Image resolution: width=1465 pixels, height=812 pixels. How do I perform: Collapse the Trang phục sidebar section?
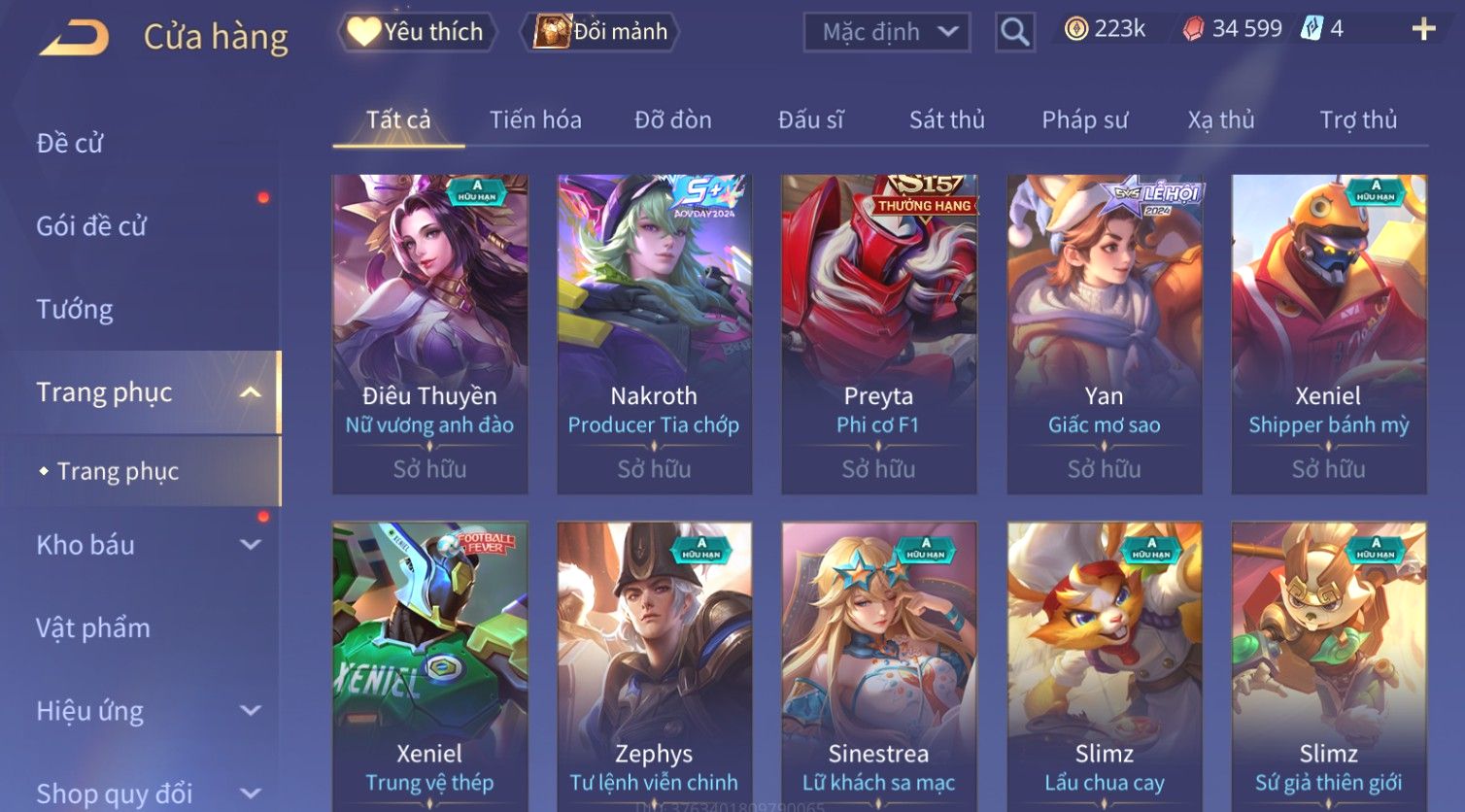(x=251, y=392)
